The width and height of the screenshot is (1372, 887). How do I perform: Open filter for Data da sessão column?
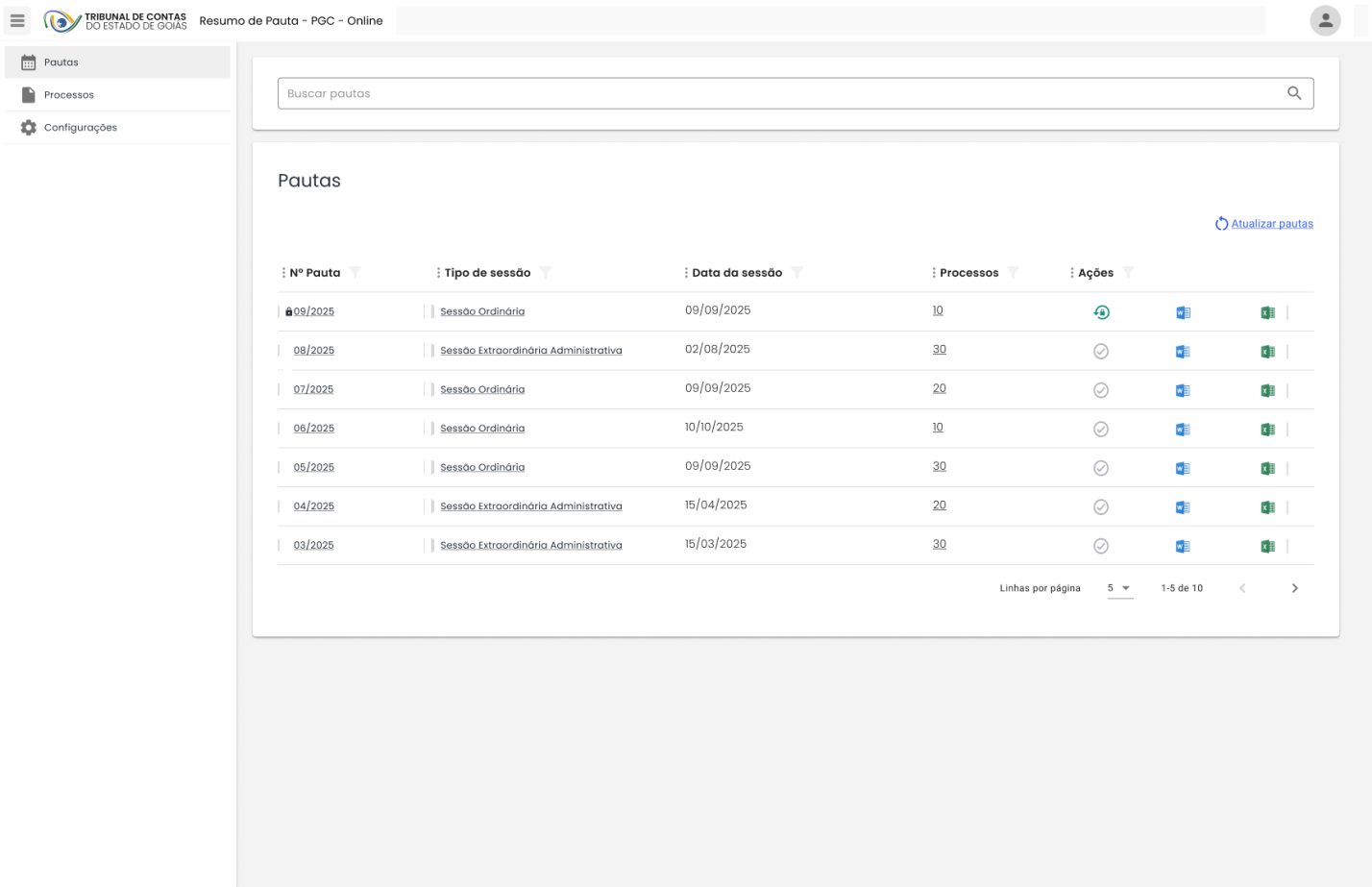pos(796,273)
